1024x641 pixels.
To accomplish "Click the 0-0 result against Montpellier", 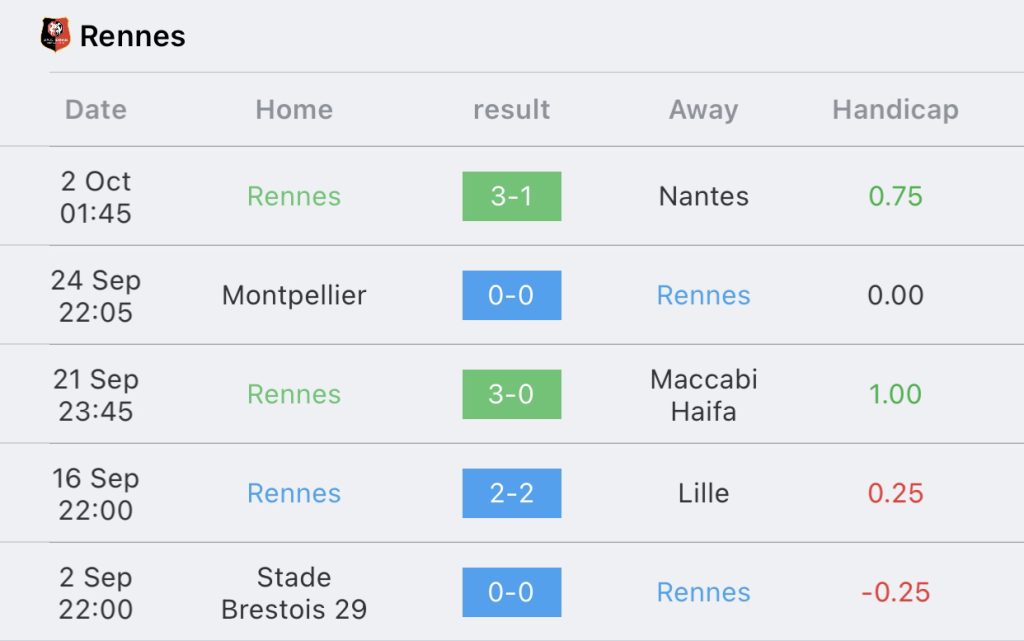I will click(x=511, y=295).
